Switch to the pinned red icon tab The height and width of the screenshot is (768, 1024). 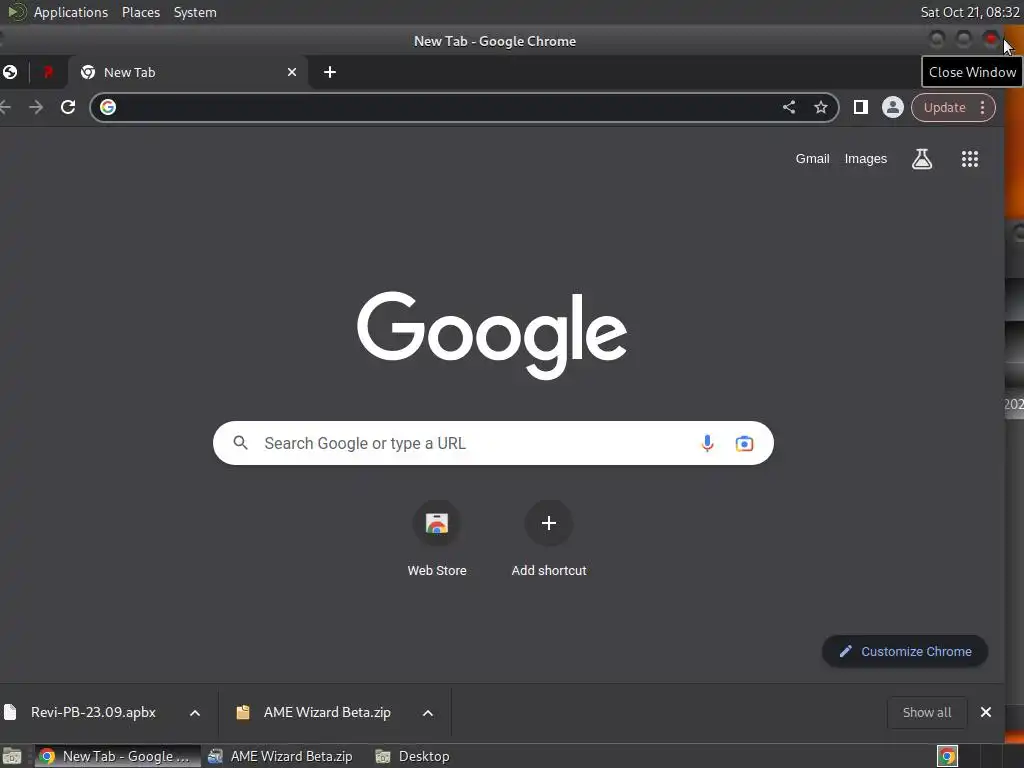(48, 72)
